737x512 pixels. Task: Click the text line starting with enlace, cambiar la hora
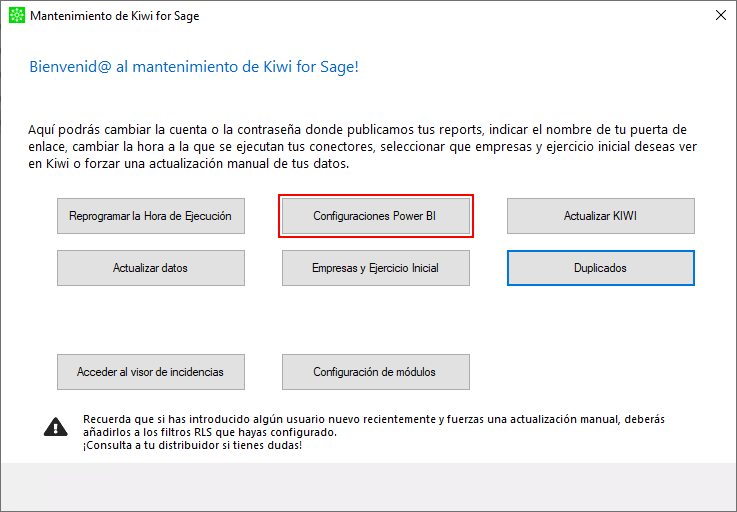pyautogui.click(x=362, y=147)
